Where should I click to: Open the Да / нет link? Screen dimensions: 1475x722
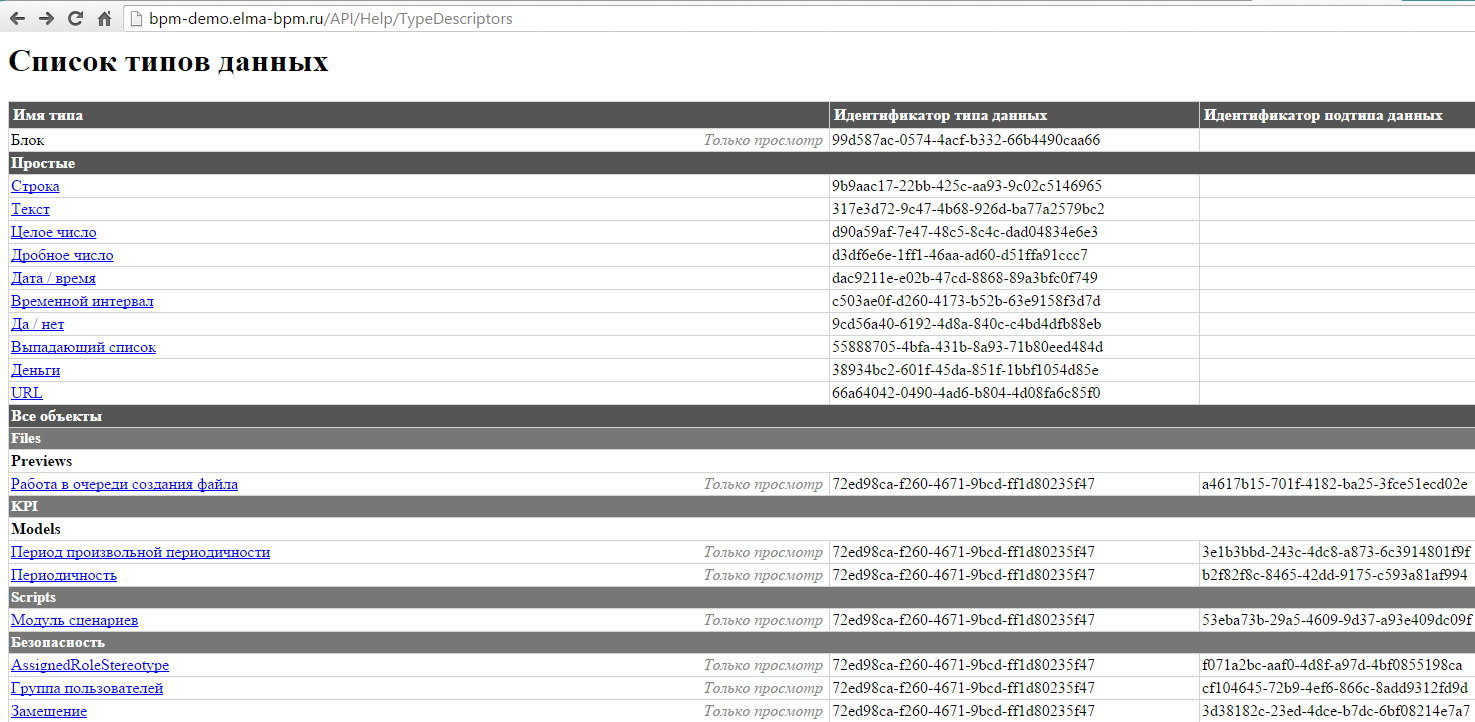pos(37,324)
